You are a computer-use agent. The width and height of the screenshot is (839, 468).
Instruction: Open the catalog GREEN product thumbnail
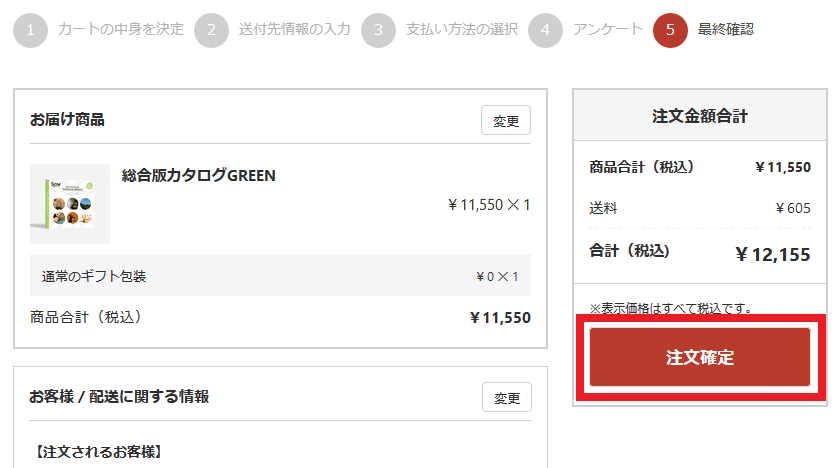[x=70, y=204]
